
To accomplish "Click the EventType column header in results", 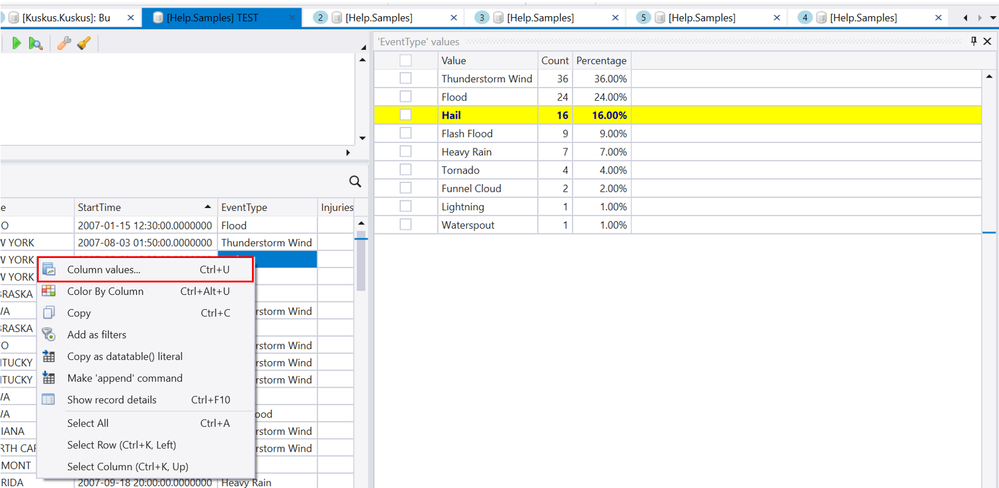I will (x=267, y=207).
